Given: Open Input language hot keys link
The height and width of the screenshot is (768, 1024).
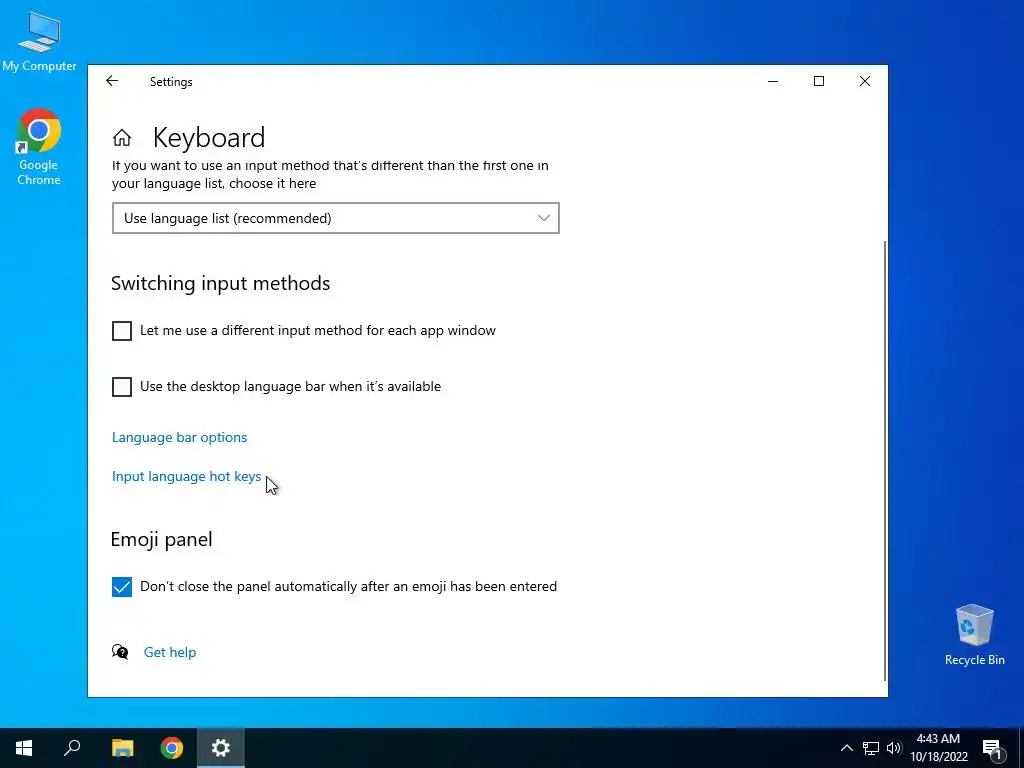Looking at the screenshot, I should [187, 477].
